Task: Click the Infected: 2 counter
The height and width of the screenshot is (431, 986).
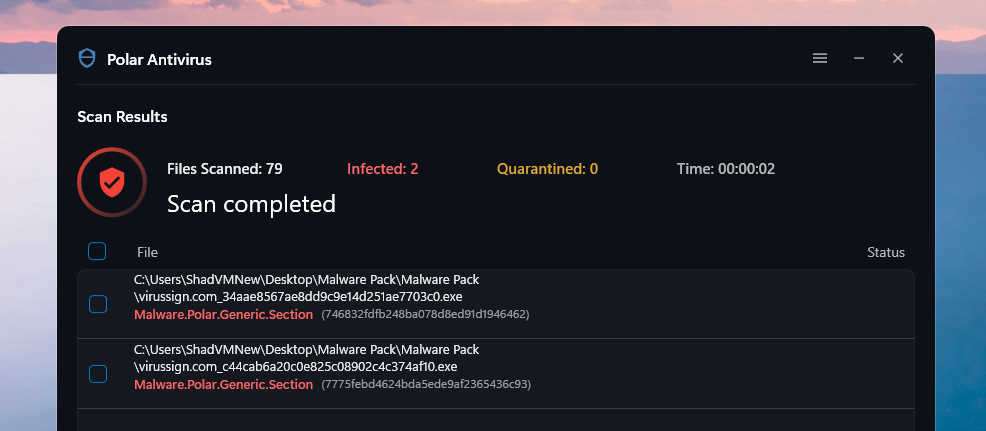Action: coord(382,169)
